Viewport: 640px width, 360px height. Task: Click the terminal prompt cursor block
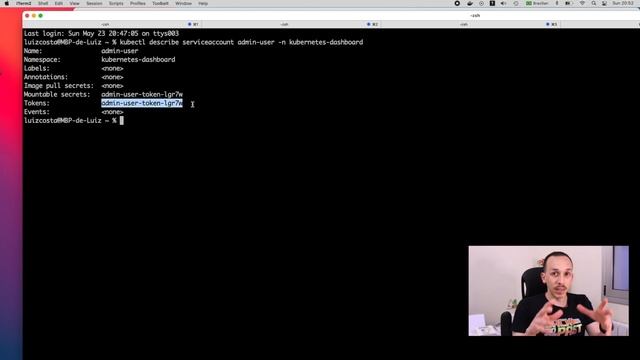pos(122,120)
